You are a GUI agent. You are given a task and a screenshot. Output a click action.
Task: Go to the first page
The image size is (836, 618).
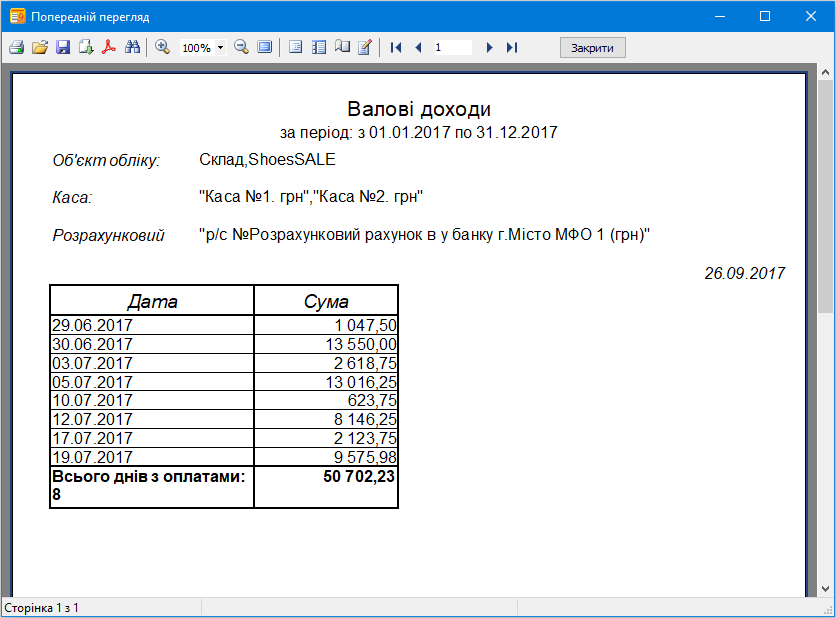(x=396, y=47)
